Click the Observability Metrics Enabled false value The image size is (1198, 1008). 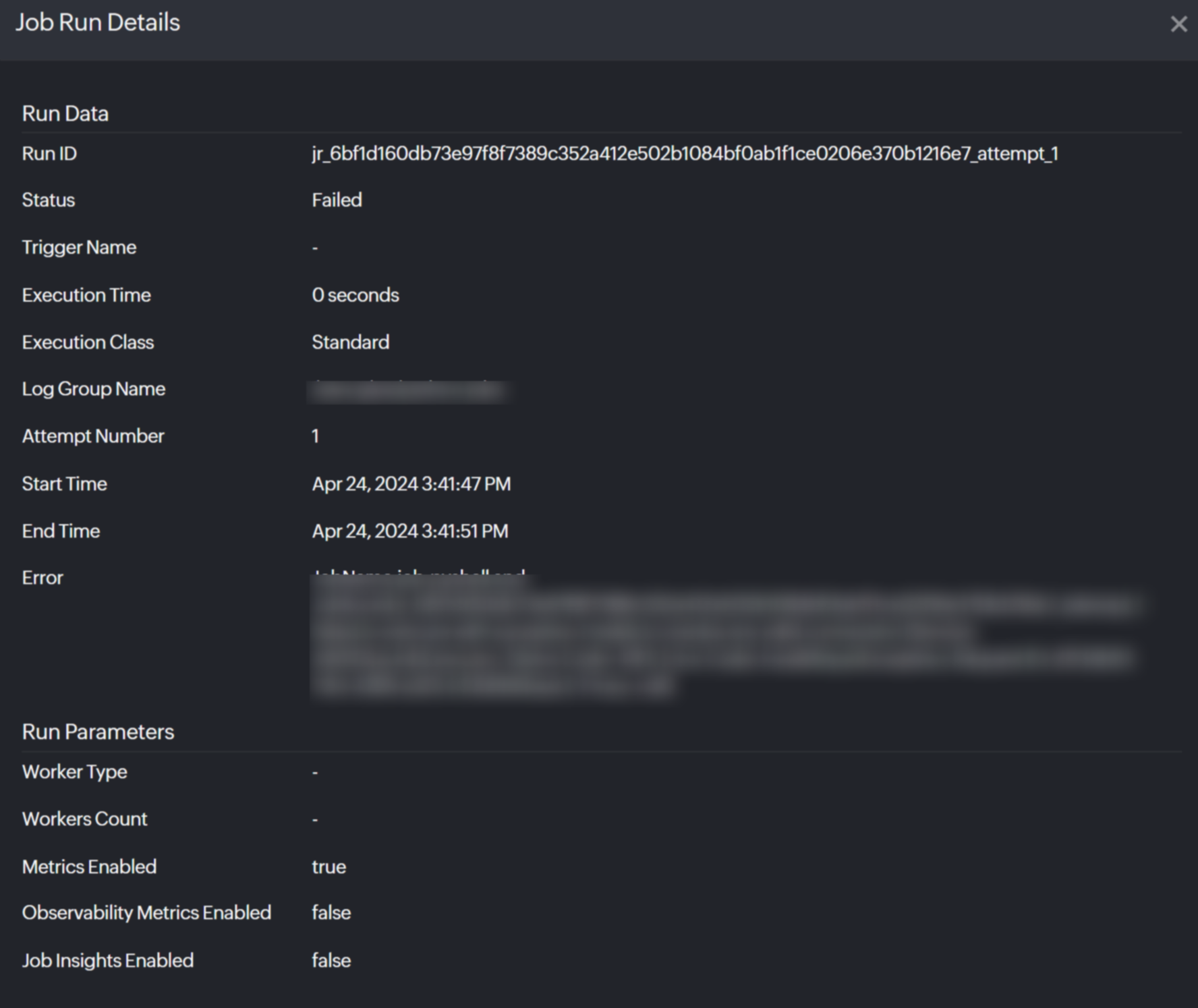tap(331, 913)
